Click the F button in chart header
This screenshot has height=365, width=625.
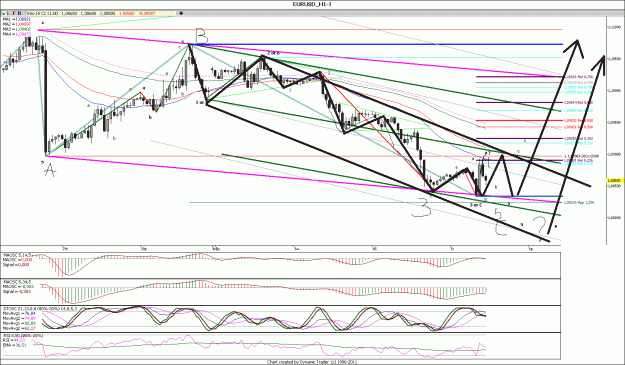tap(14, 13)
